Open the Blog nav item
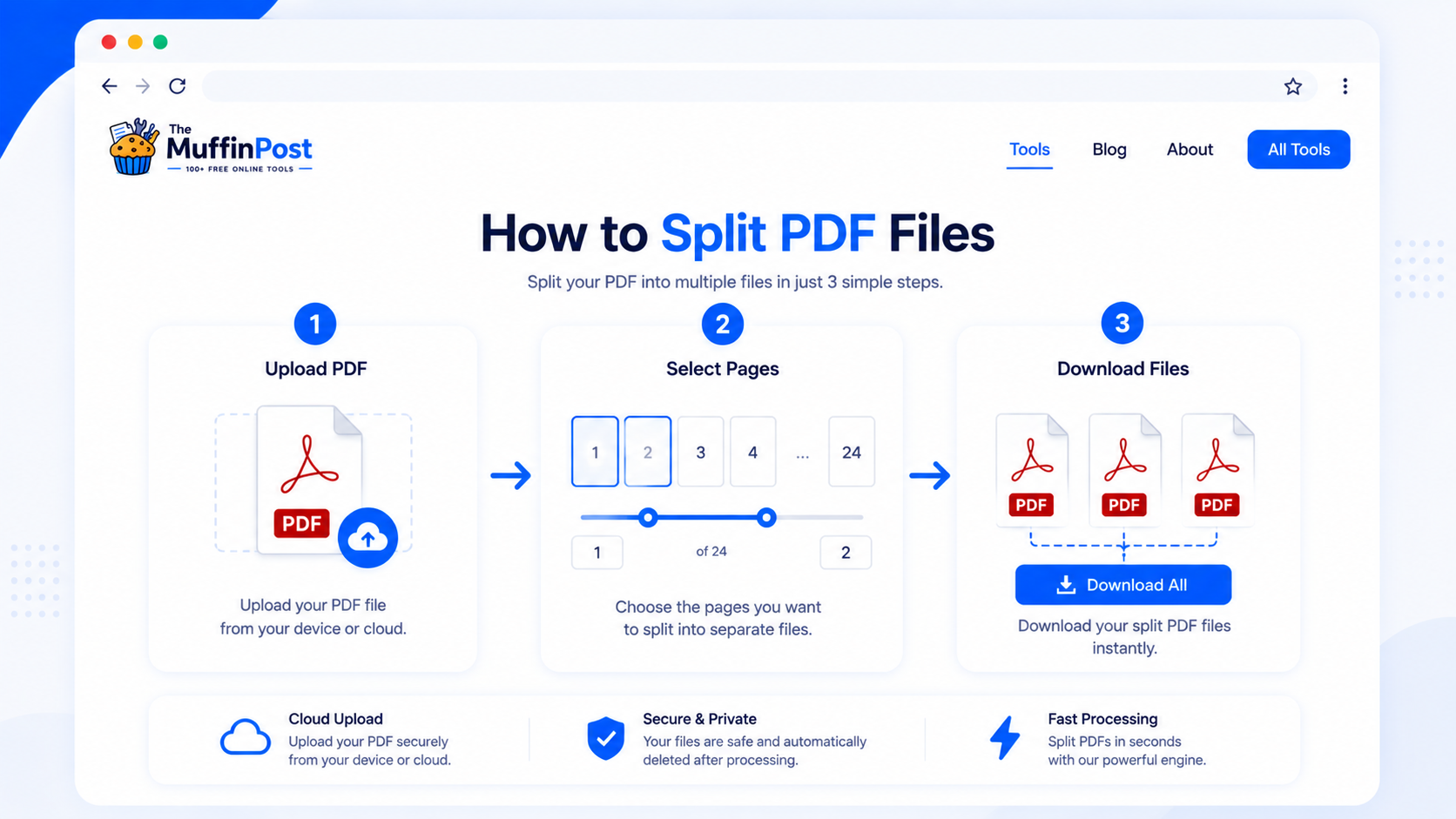The height and width of the screenshot is (819, 1456). [x=1109, y=150]
